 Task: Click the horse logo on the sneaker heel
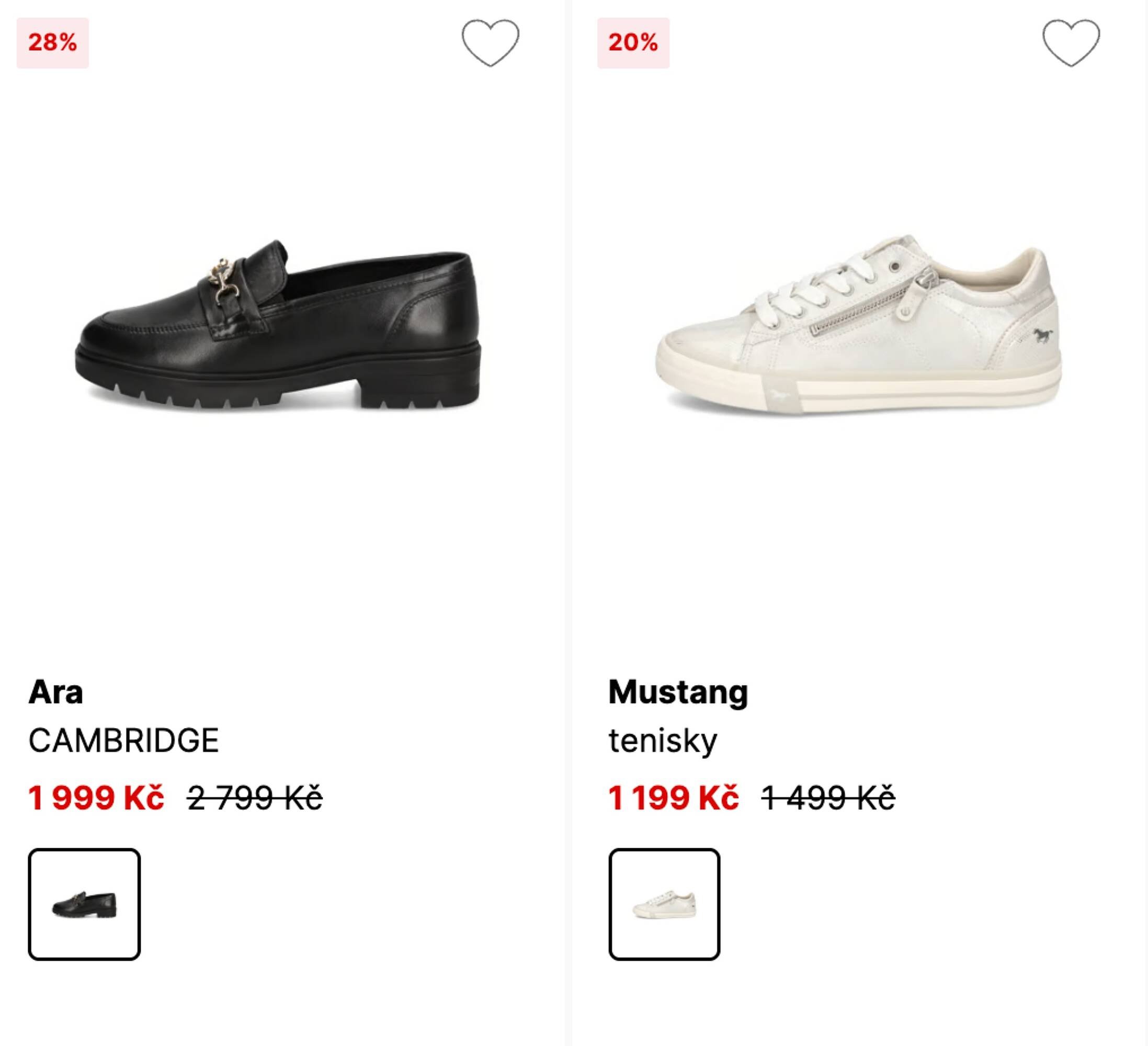(x=1043, y=335)
